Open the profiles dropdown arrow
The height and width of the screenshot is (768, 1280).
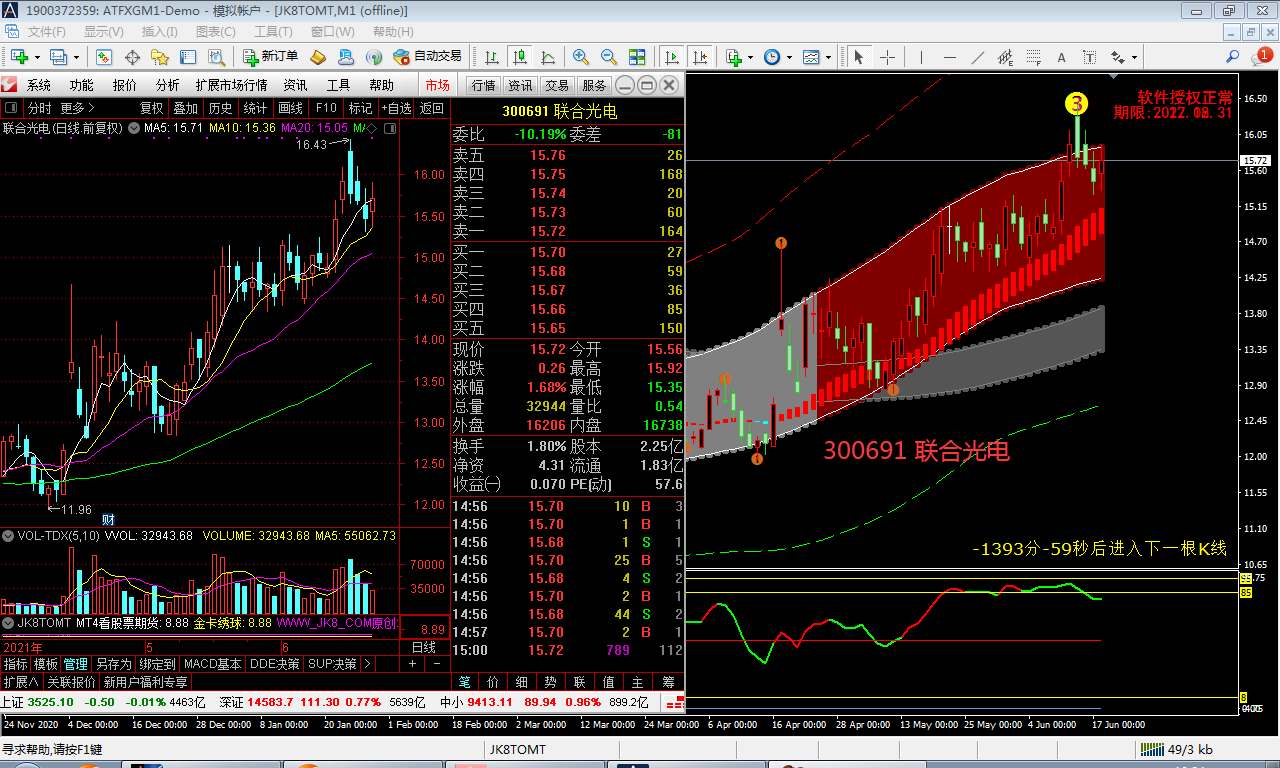tap(76, 56)
